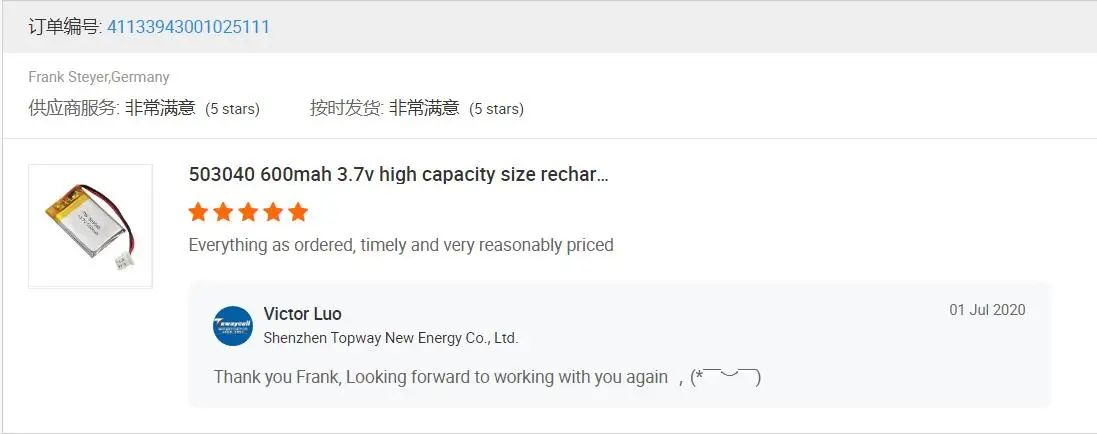The width and height of the screenshot is (1097, 434).
Task: Select the third orange rating star
Action: [248, 212]
